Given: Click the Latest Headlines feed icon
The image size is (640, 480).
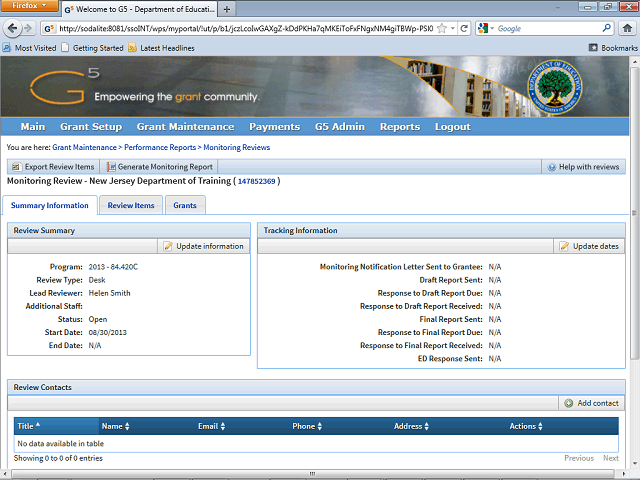Looking at the screenshot, I should [x=132, y=48].
